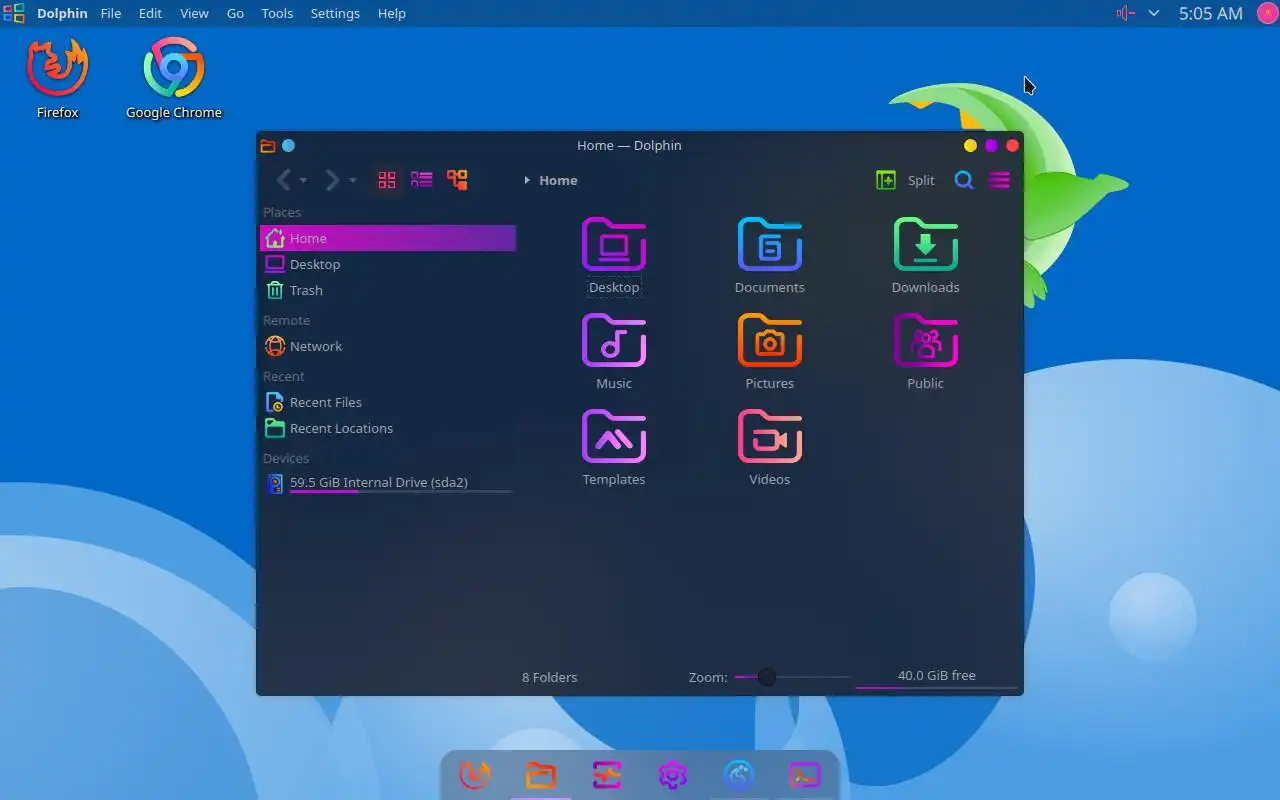Click the 8 Folders status text
This screenshot has height=800, width=1280.
[549, 677]
